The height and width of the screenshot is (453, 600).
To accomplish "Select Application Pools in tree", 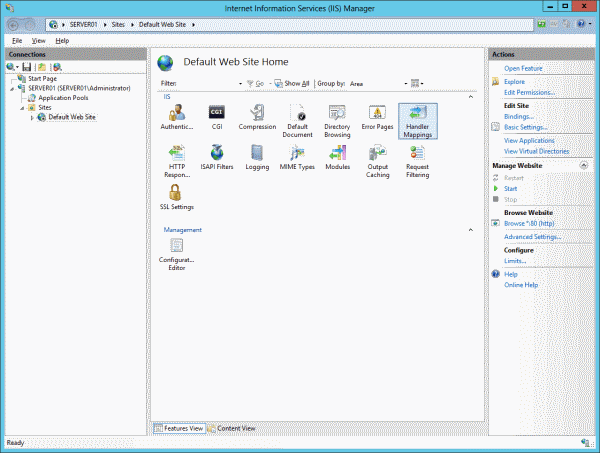I will [63, 98].
